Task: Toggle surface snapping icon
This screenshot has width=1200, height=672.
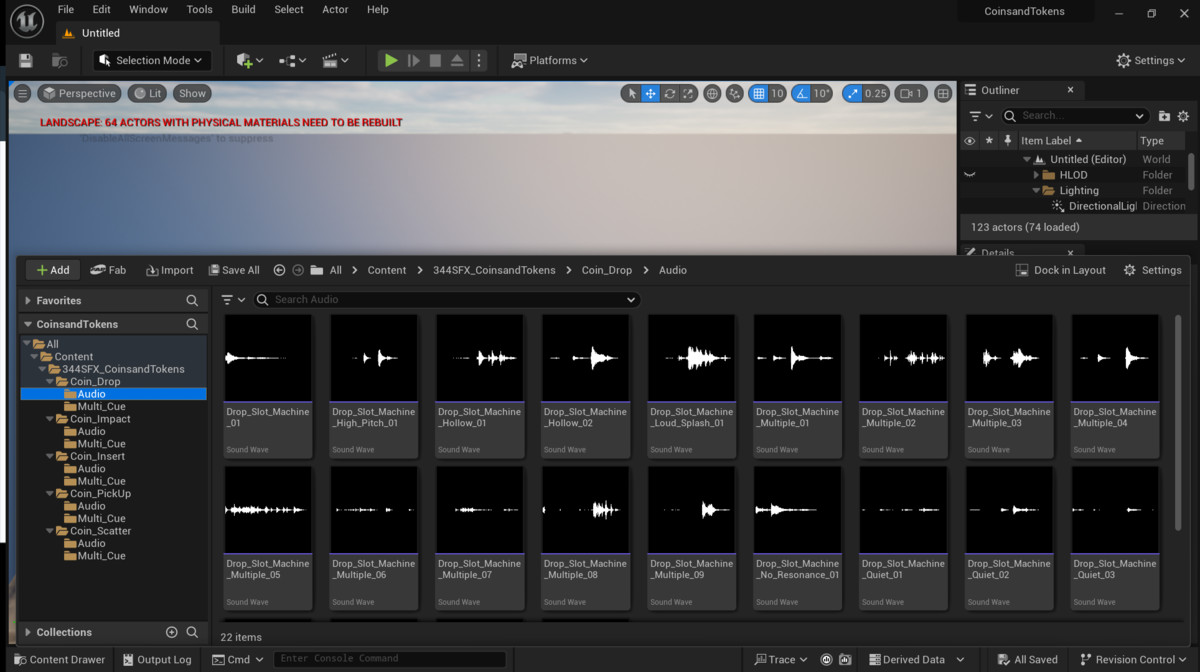Action: click(x=735, y=93)
